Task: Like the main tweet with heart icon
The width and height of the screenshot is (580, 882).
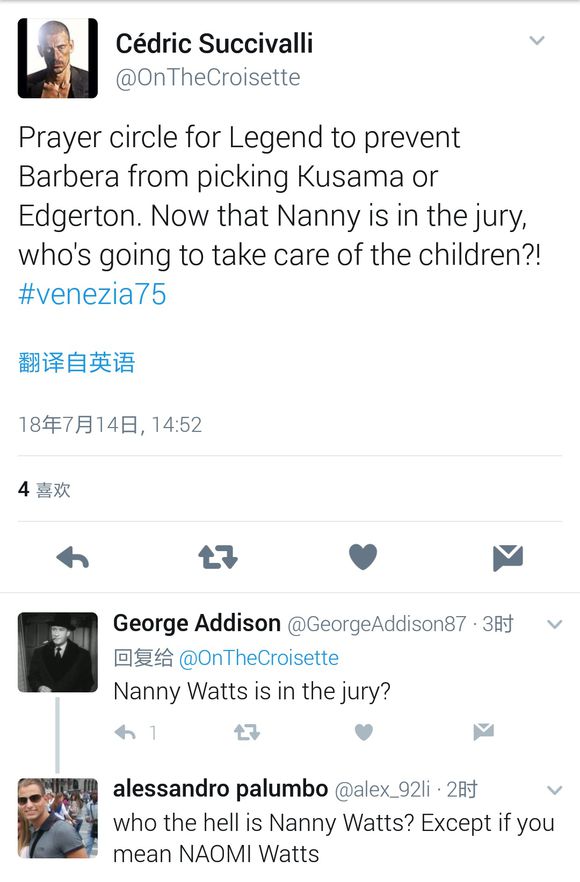Action: tap(363, 557)
